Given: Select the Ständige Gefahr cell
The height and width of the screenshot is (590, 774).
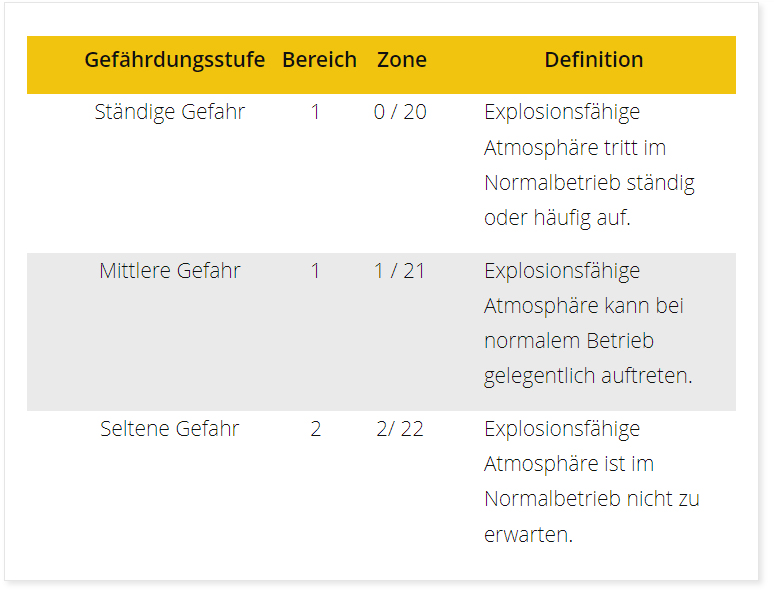Looking at the screenshot, I should click(x=170, y=112).
